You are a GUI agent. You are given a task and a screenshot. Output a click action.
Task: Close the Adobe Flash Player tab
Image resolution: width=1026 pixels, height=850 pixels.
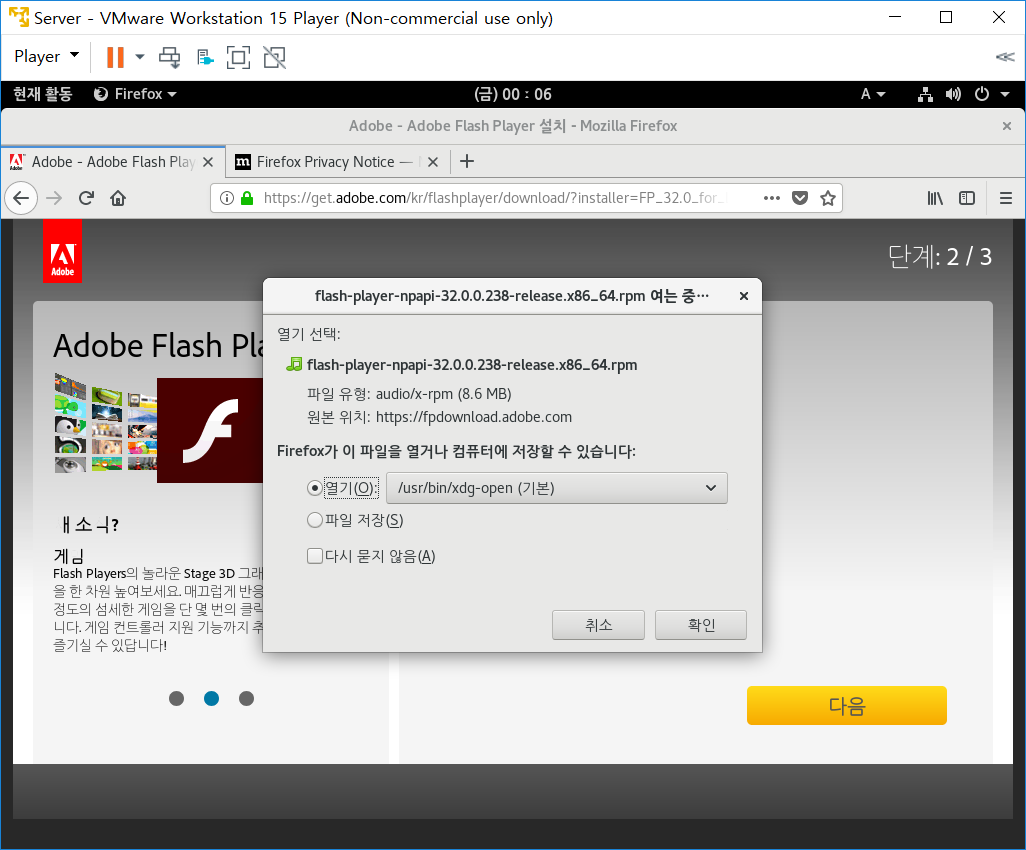(x=208, y=162)
